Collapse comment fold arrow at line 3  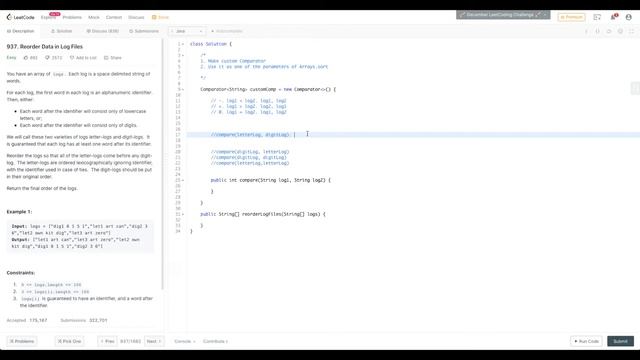[x=183, y=55]
